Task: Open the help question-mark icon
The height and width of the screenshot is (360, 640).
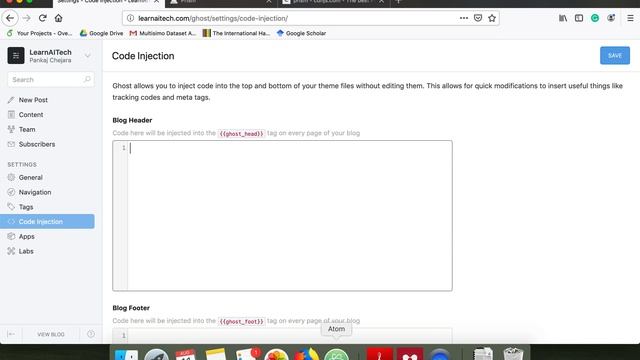Action: pyautogui.click(x=91, y=334)
